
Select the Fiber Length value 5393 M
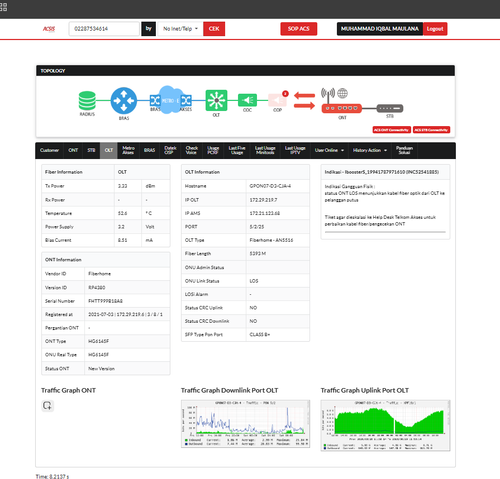258,254
